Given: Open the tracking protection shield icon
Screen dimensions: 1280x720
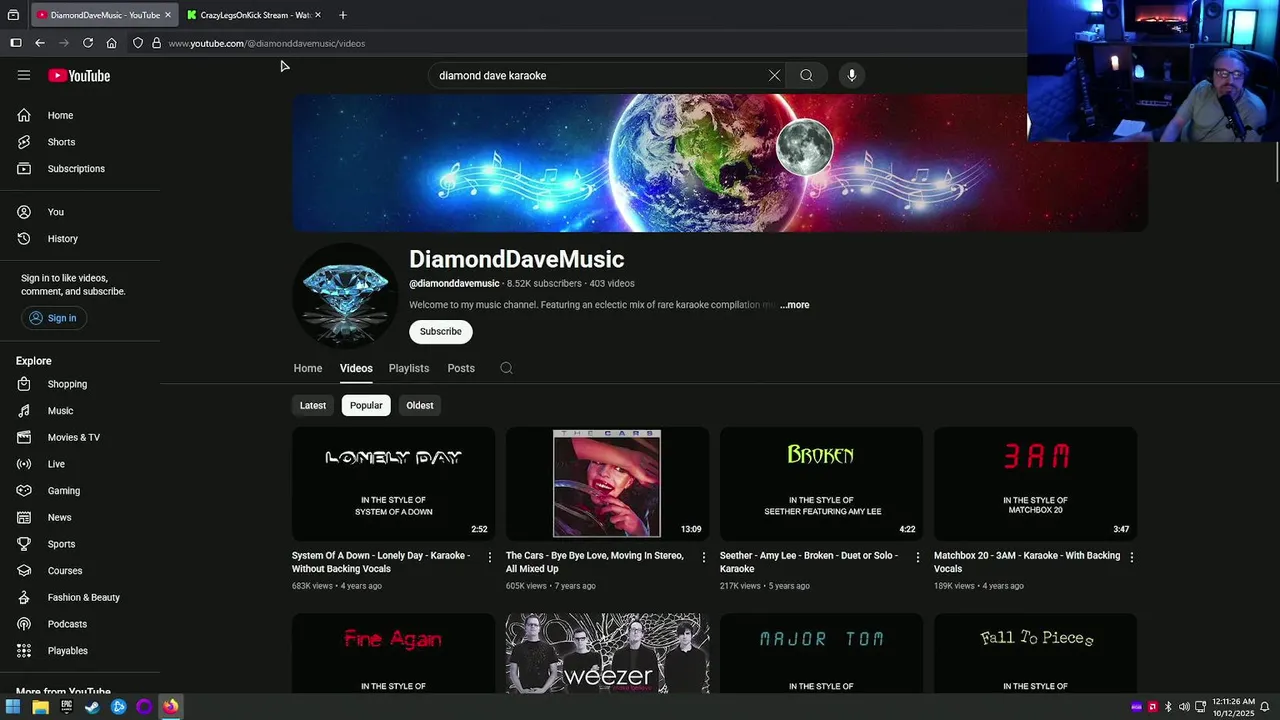Looking at the screenshot, I should [138, 43].
